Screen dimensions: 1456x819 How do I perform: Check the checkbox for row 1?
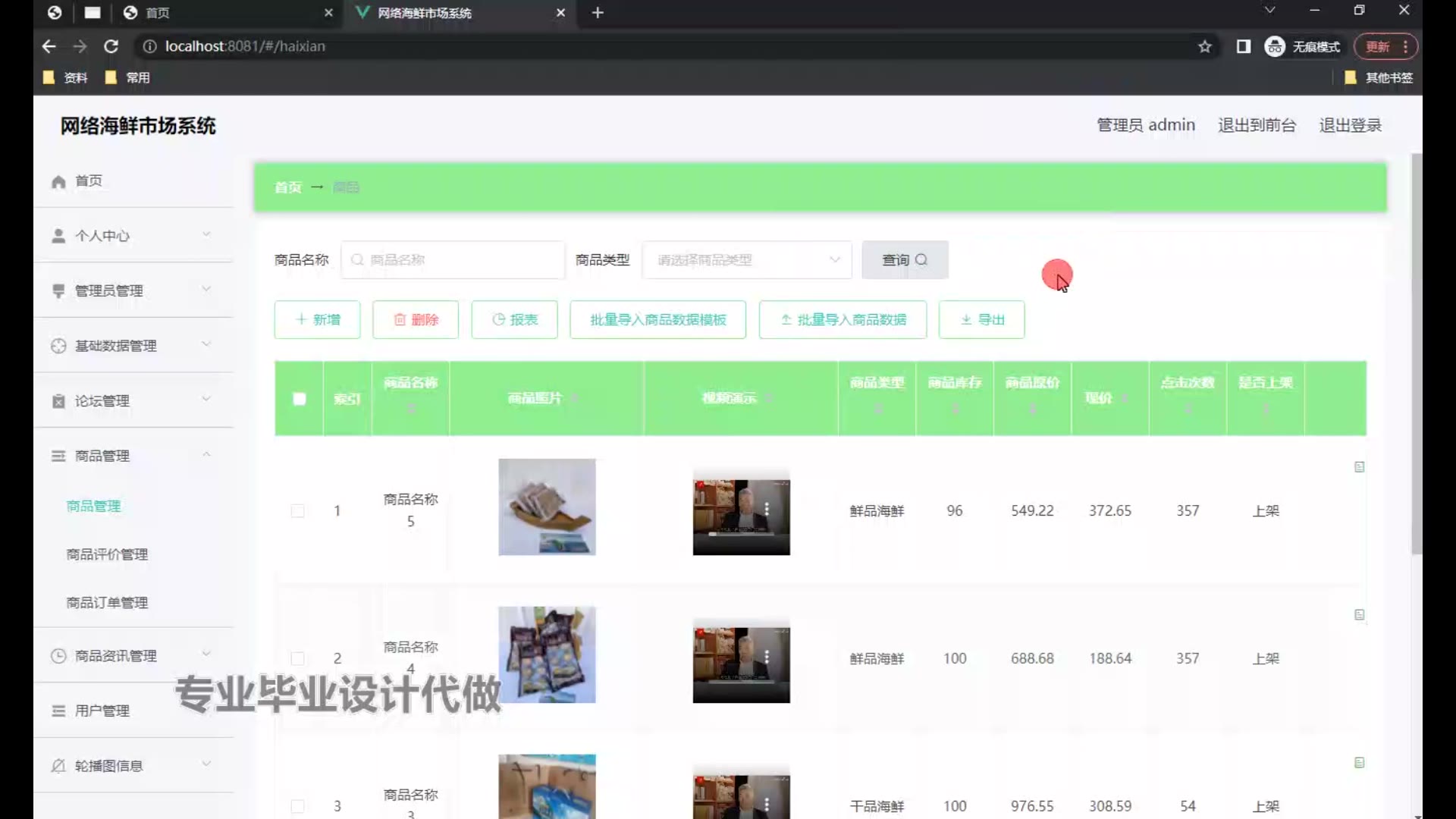(298, 511)
